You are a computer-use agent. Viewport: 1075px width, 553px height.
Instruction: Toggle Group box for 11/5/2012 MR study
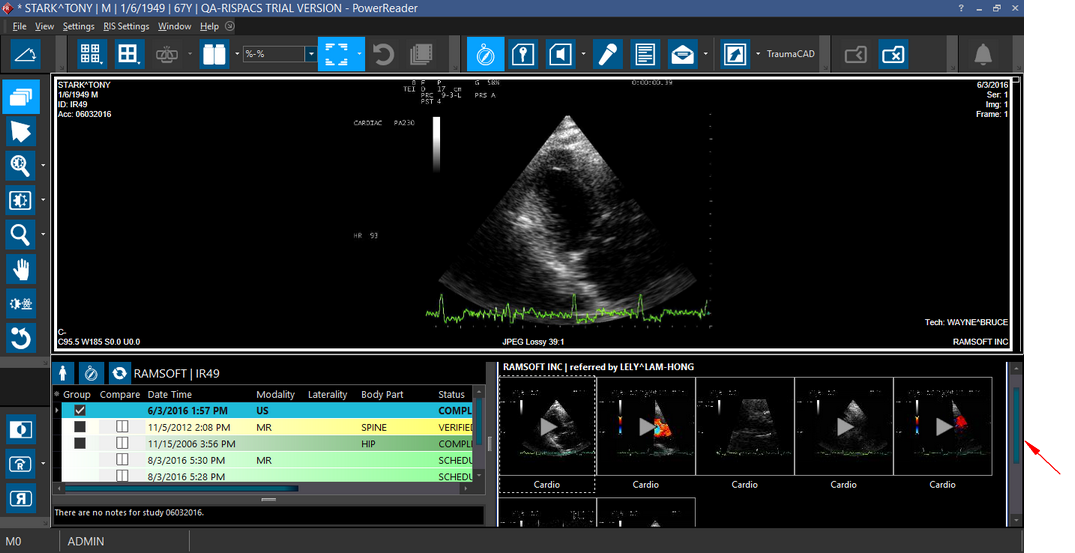click(x=80, y=427)
